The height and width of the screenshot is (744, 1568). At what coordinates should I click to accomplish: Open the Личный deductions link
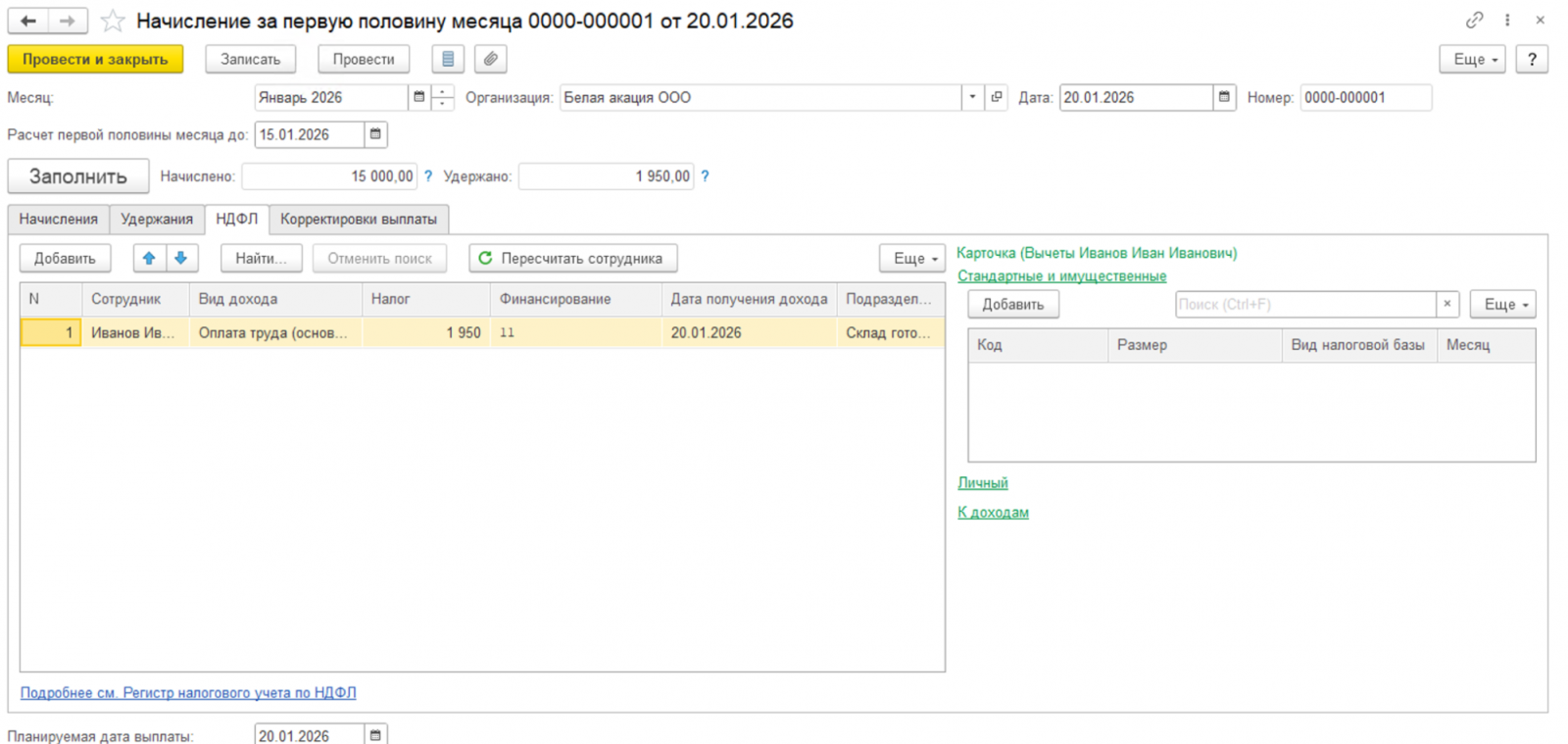983,483
